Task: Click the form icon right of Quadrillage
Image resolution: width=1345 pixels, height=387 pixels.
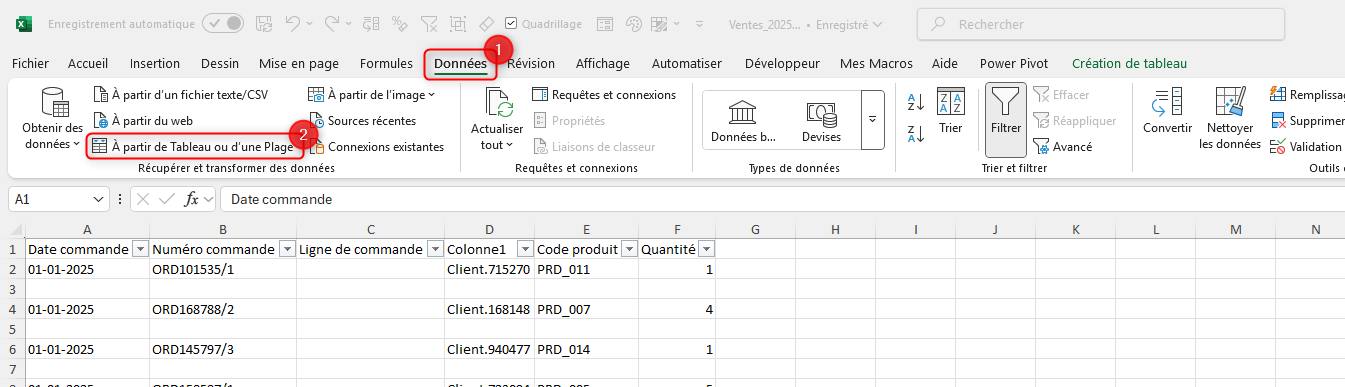Action: tap(605, 24)
